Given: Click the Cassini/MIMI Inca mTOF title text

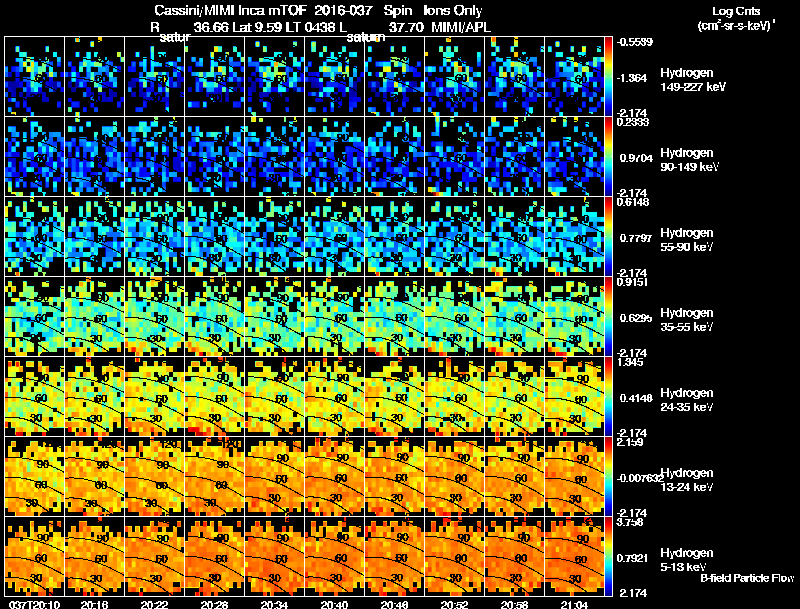Looking at the screenshot, I should (x=230, y=11).
